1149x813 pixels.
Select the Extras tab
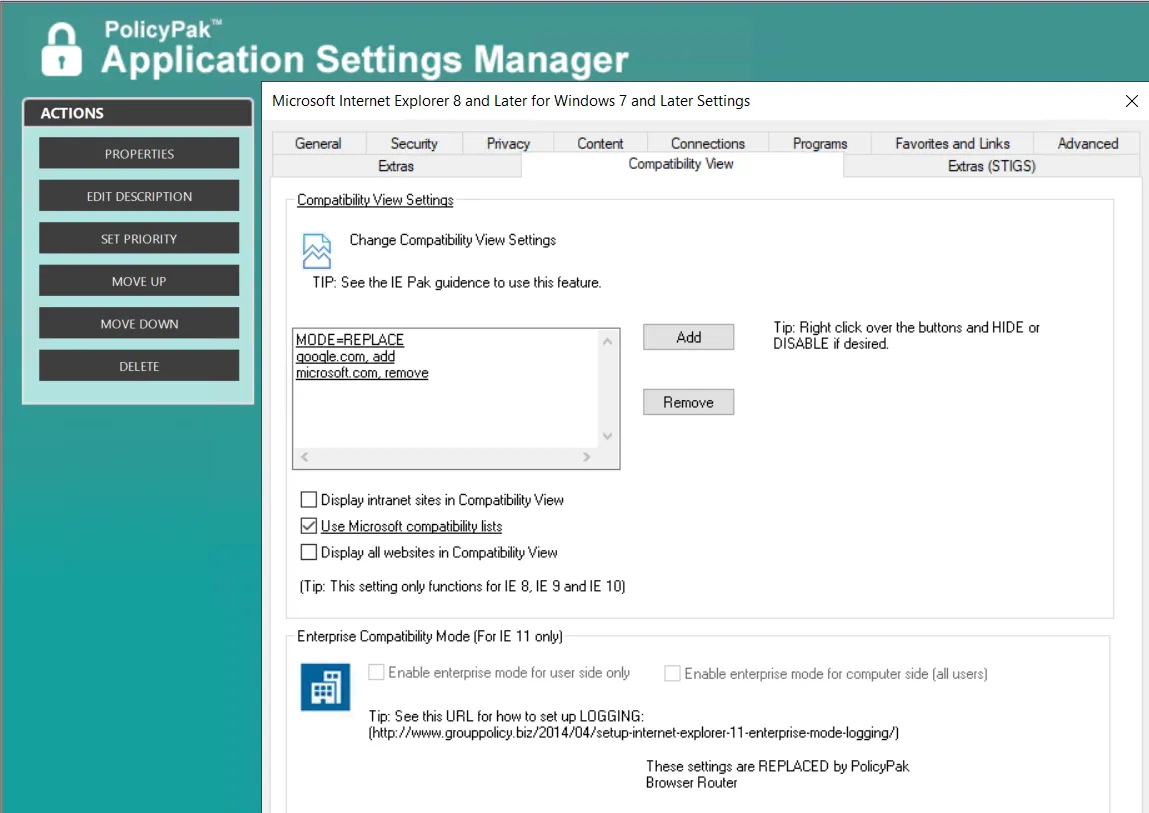tap(396, 166)
